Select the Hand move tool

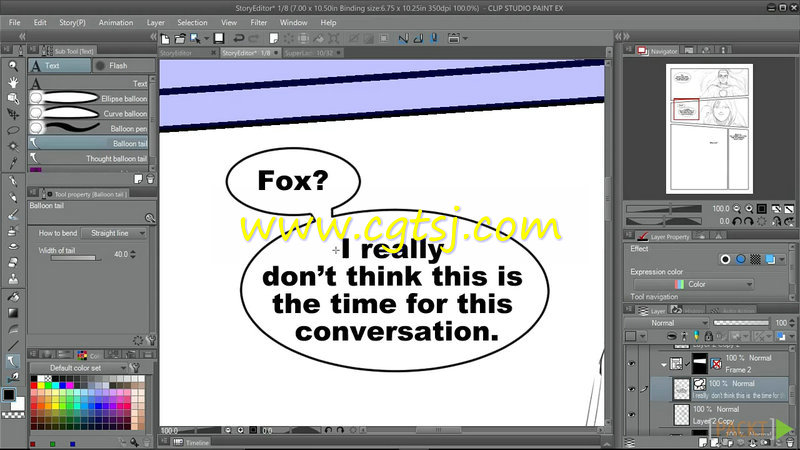(13, 82)
